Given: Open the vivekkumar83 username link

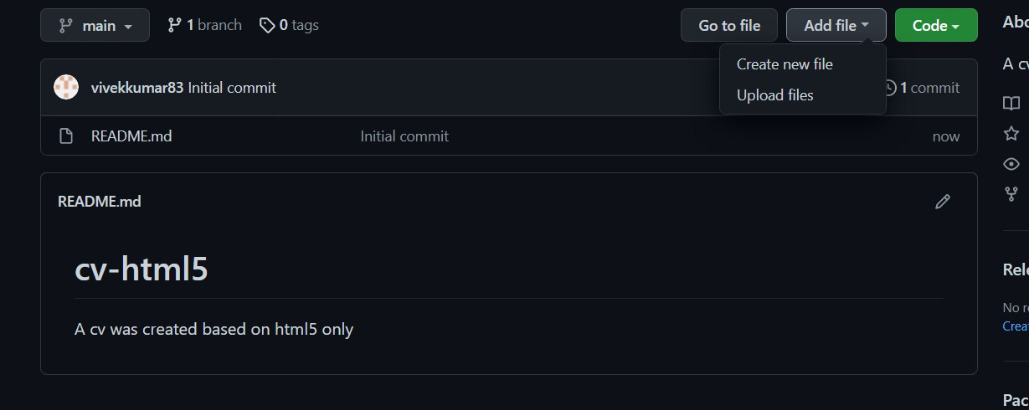Looking at the screenshot, I should point(137,88).
